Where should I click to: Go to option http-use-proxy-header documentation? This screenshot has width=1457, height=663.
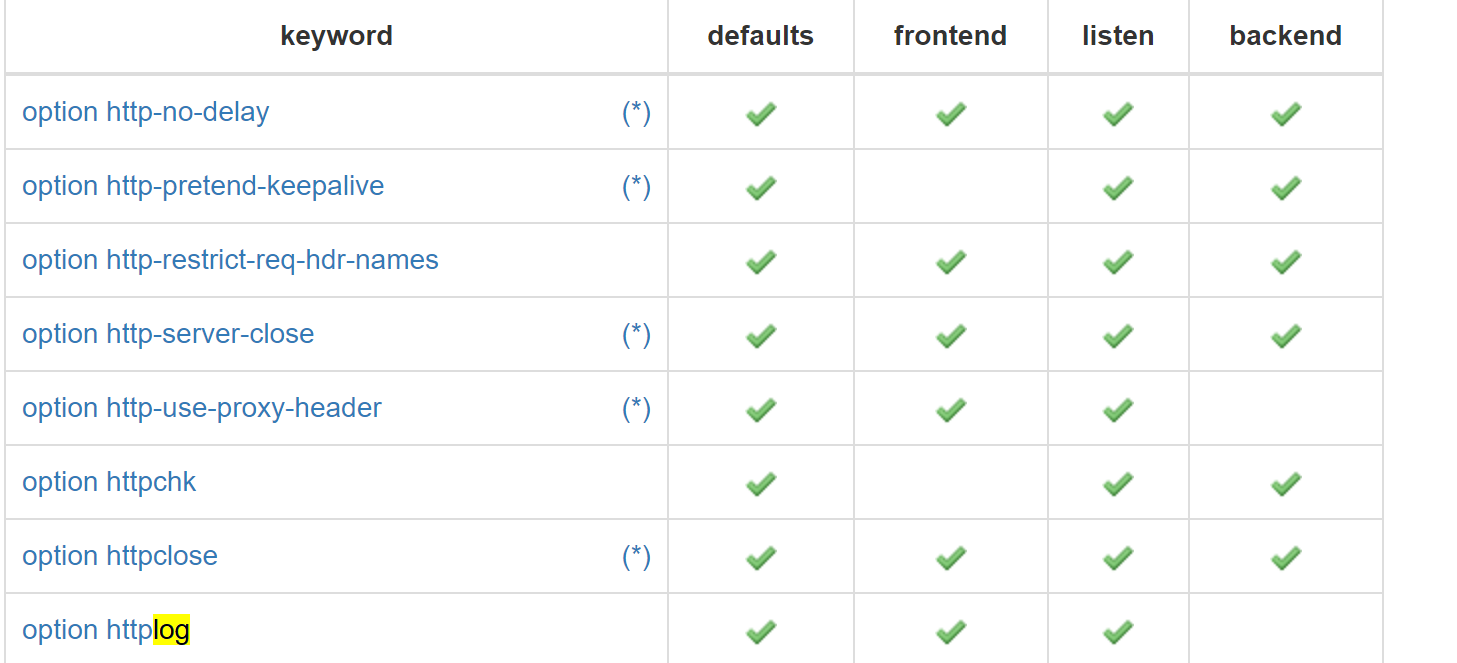(202, 408)
